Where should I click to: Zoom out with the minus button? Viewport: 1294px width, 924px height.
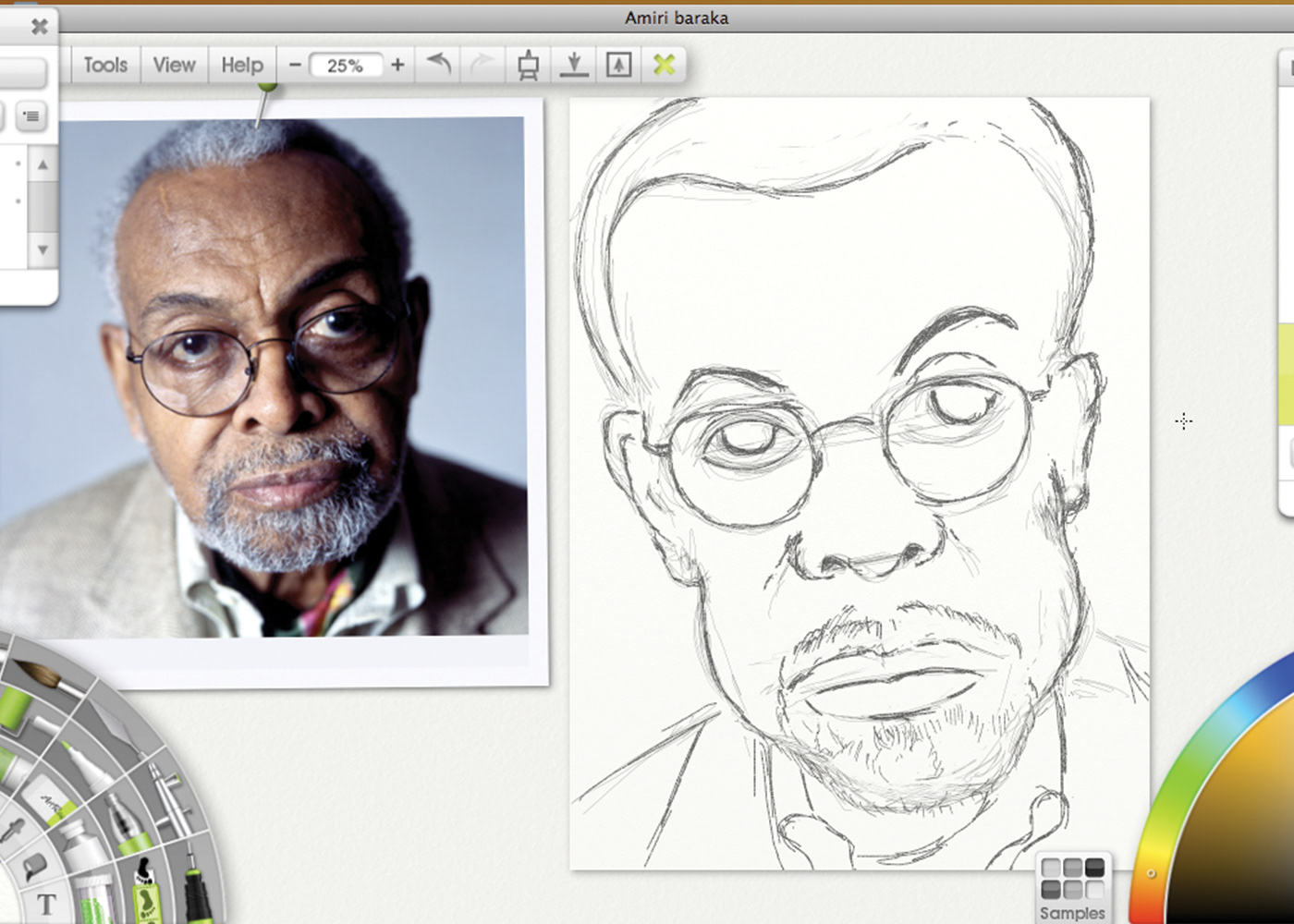click(295, 65)
